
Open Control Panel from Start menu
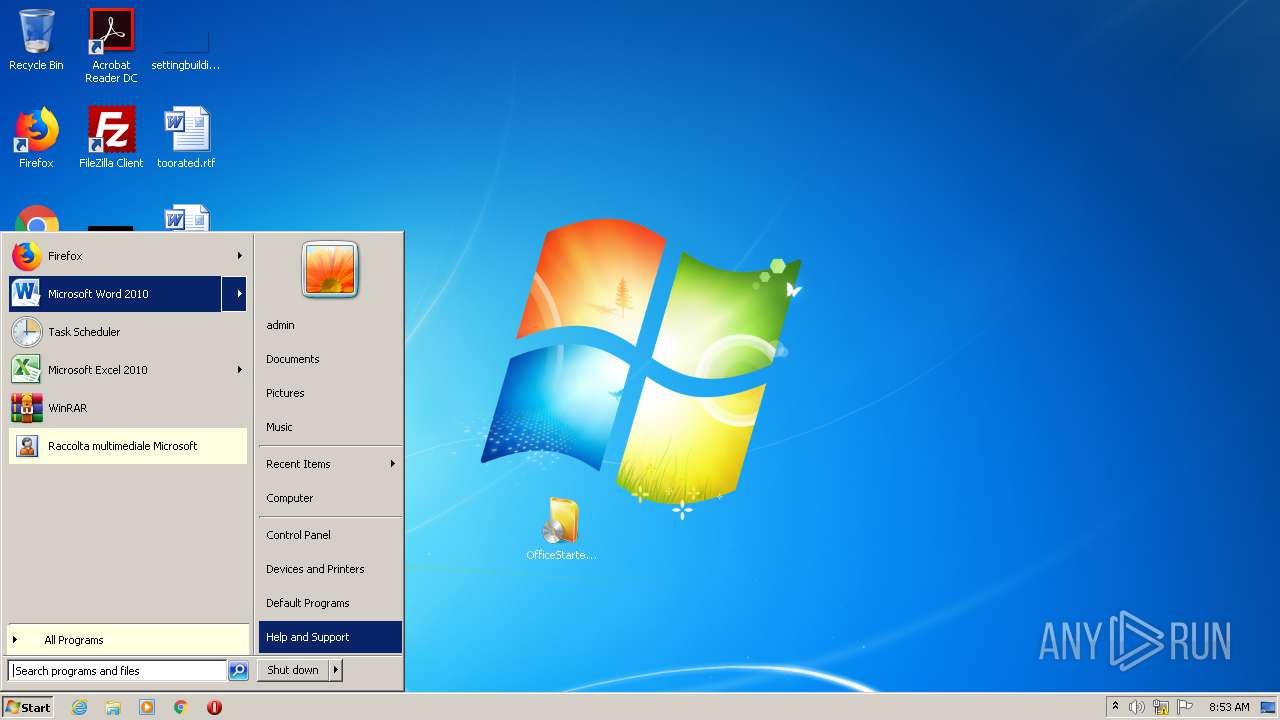[x=330, y=535]
